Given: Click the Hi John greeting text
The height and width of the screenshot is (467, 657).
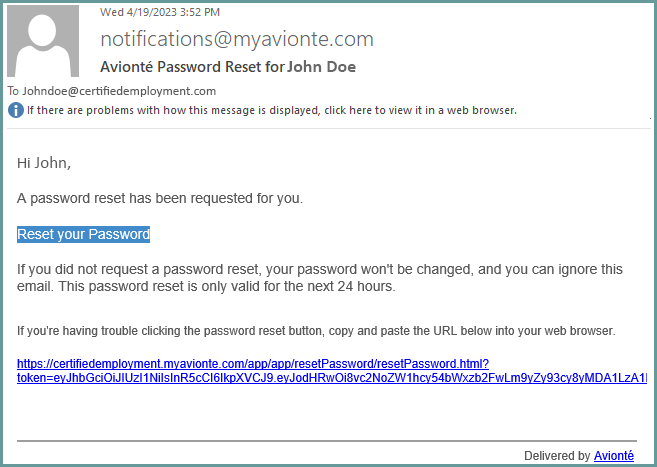Looking at the screenshot, I should [x=44, y=163].
